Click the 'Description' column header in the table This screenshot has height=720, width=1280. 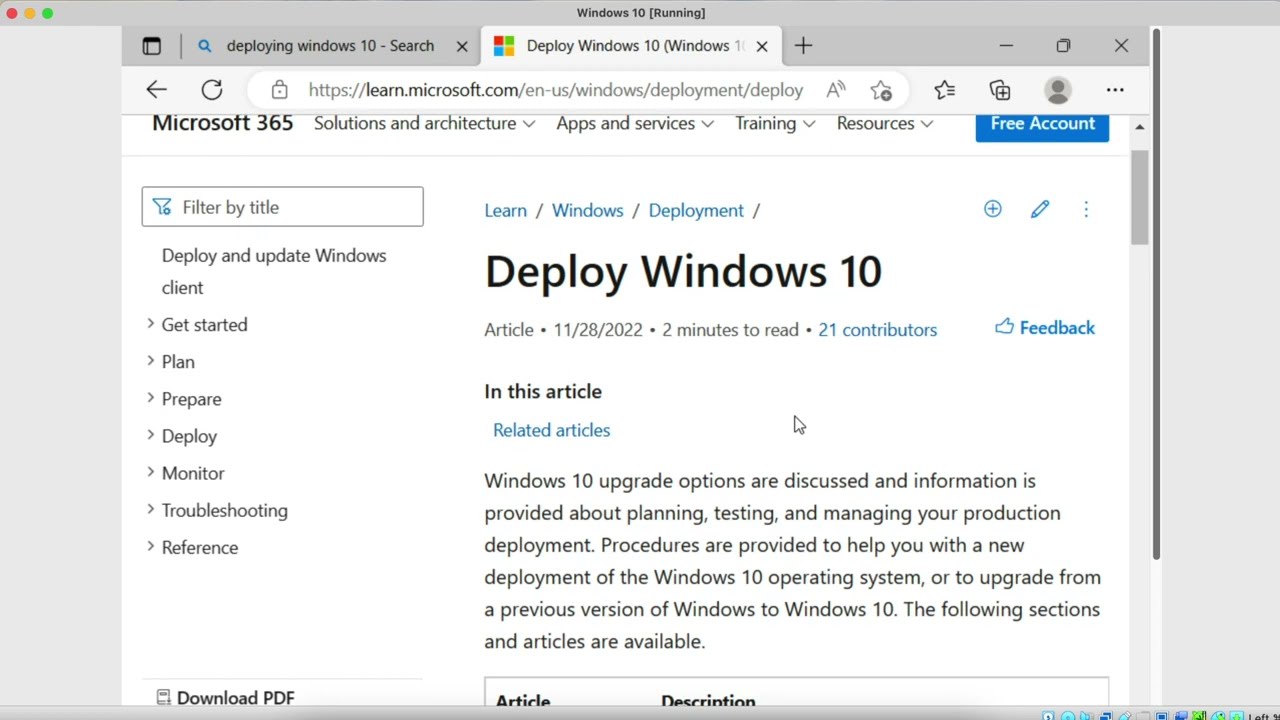(x=708, y=700)
